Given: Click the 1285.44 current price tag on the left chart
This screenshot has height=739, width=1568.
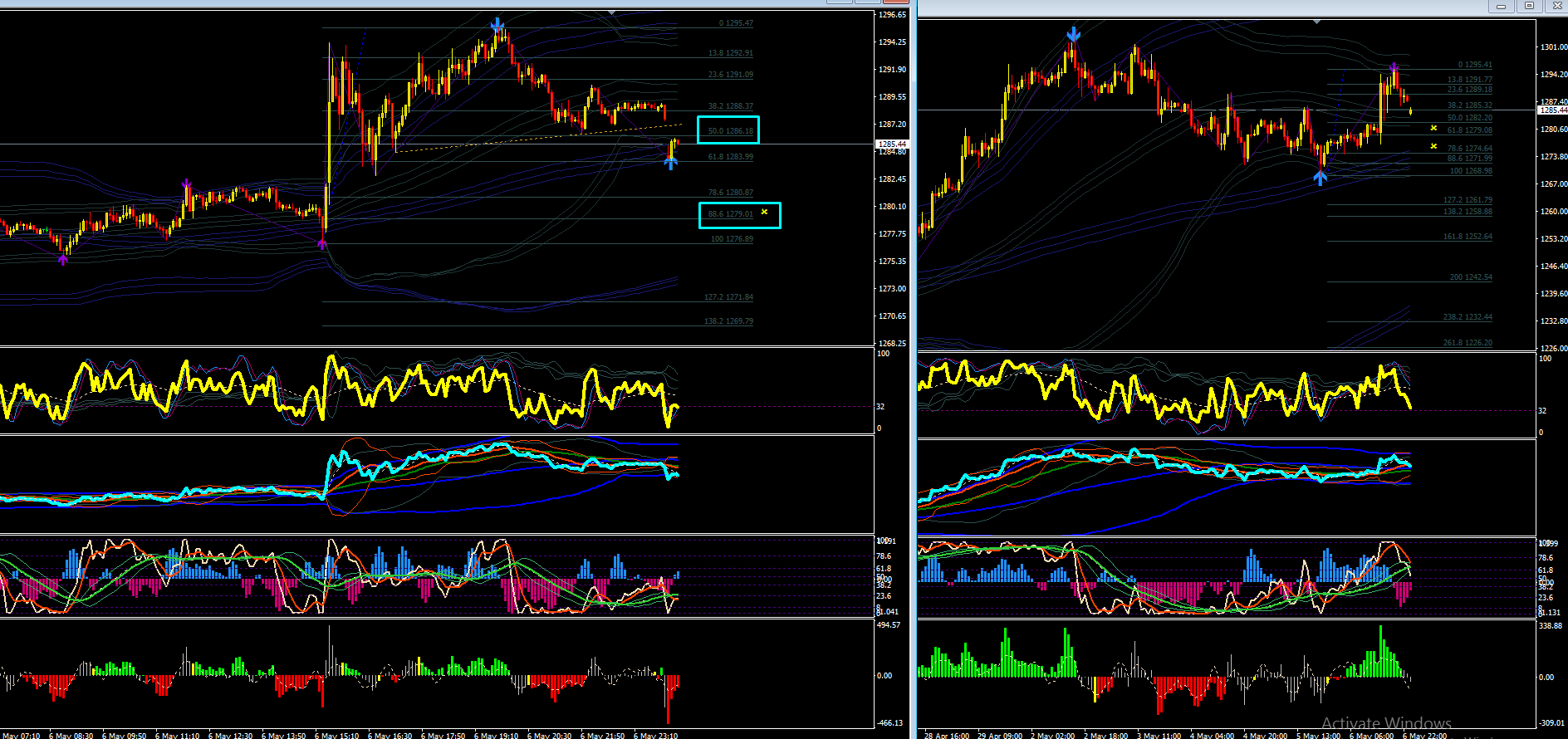Looking at the screenshot, I should click(x=892, y=144).
